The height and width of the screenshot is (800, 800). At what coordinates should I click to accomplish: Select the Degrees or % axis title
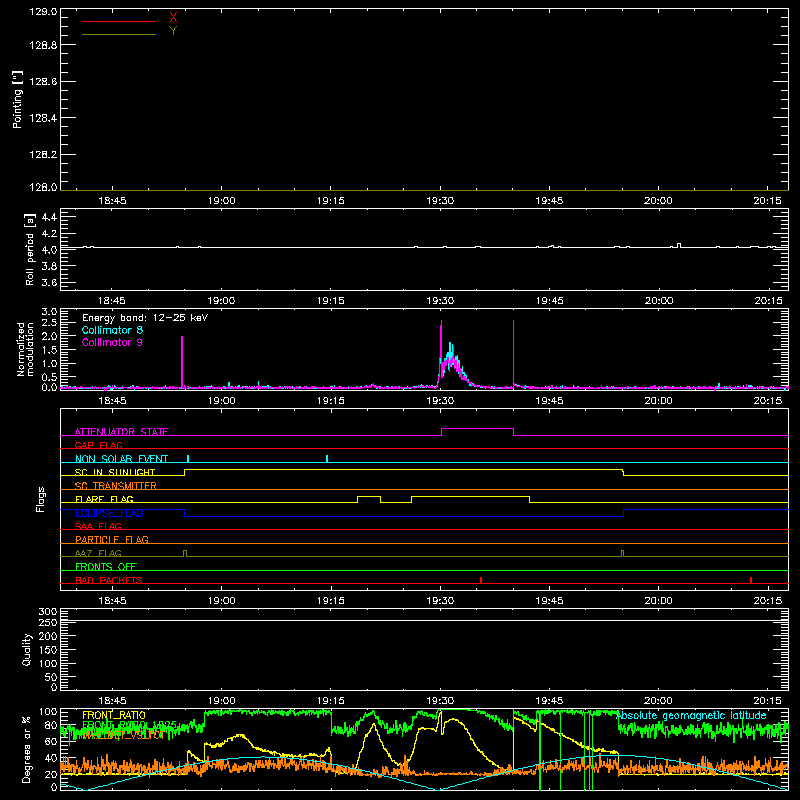[x=27, y=749]
